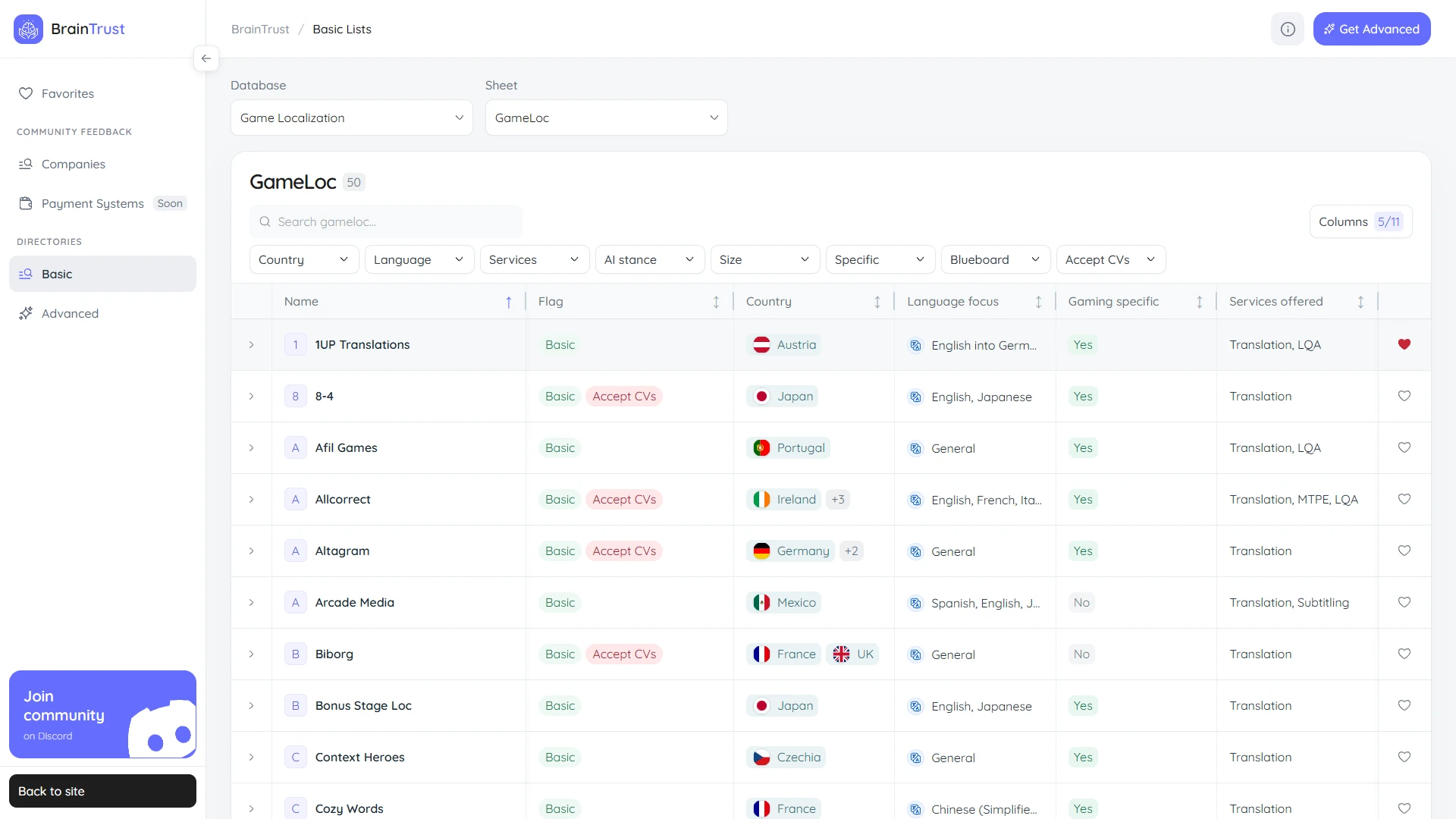Unfavorite 1UP Translations with the red heart
Viewport: 1456px width, 819px height.
point(1404,344)
